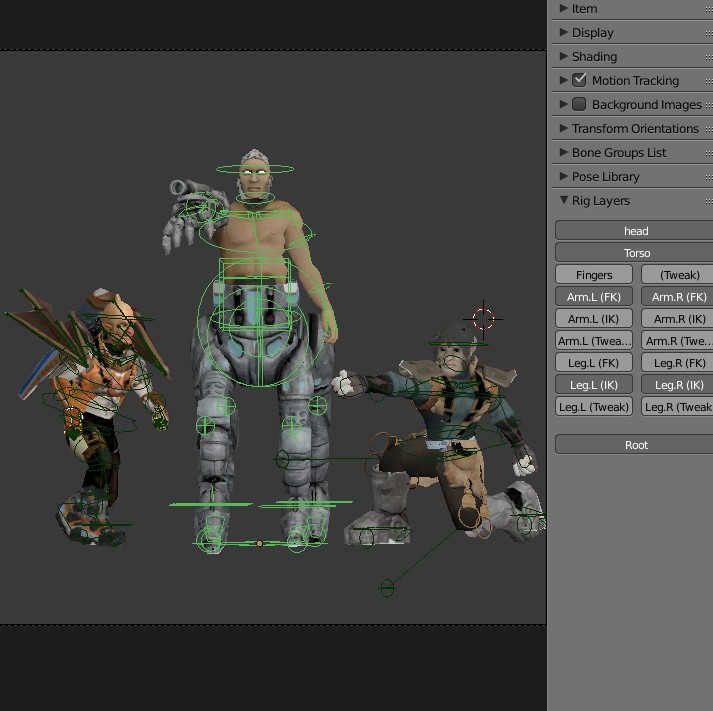This screenshot has width=713, height=711.
Task: Toggle the Arm.R (FK) layer
Action: point(677,296)
